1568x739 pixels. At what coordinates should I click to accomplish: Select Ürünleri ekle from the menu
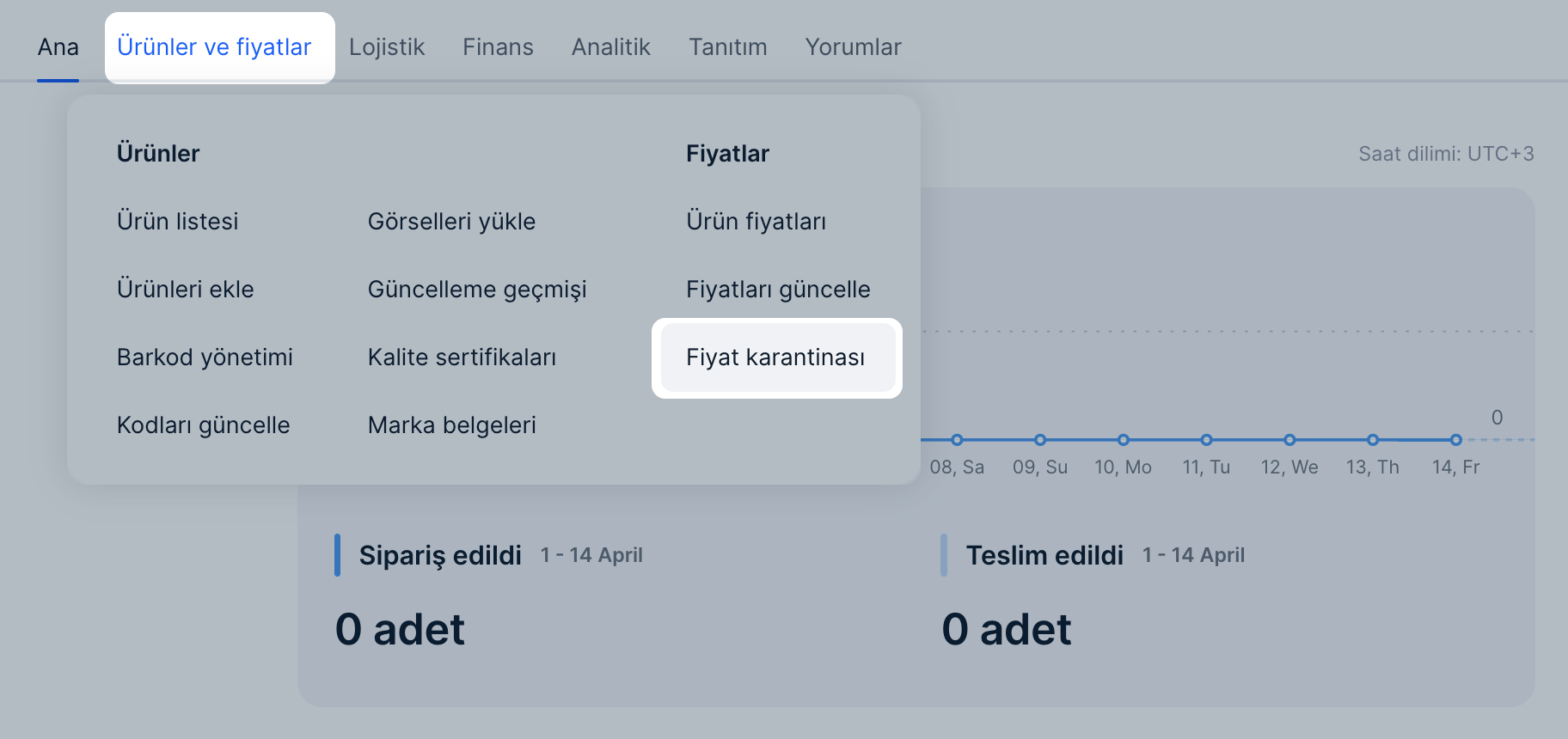(x=185, y=290)
